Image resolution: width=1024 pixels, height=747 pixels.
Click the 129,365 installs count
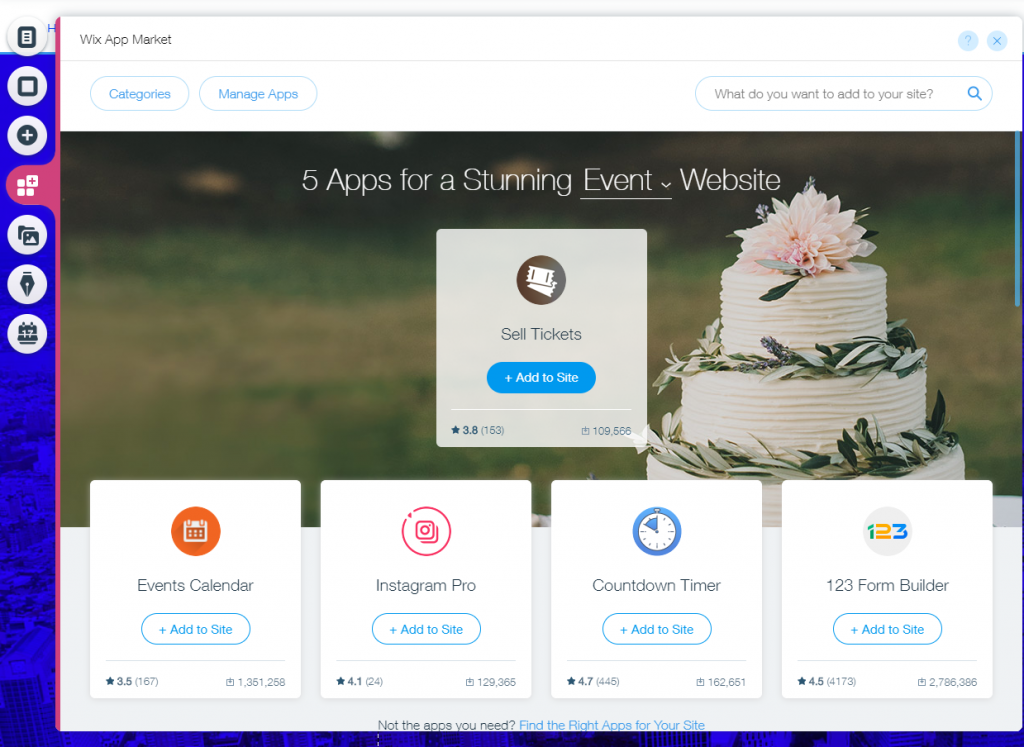click(490, 682)
